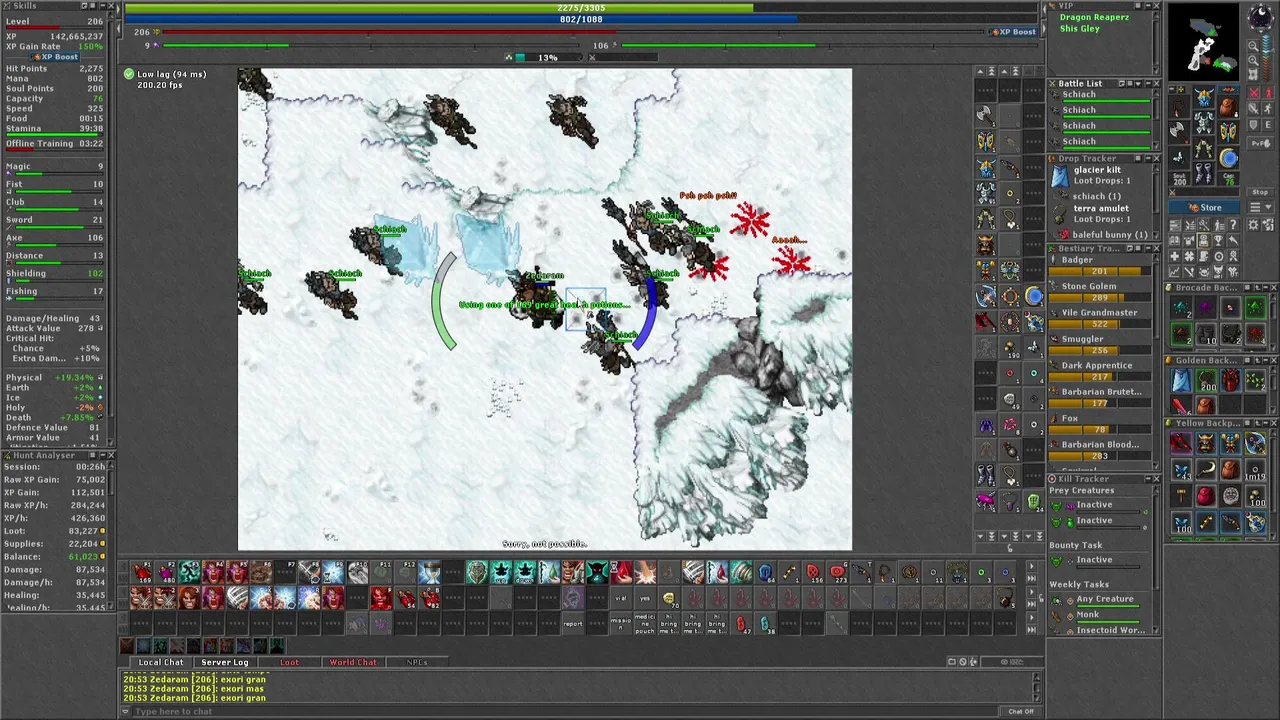Image resolution: width=1280 pixels, height=720 pixels.
Task: Open the Loot chat tab
Action: (x=289, y=662)
